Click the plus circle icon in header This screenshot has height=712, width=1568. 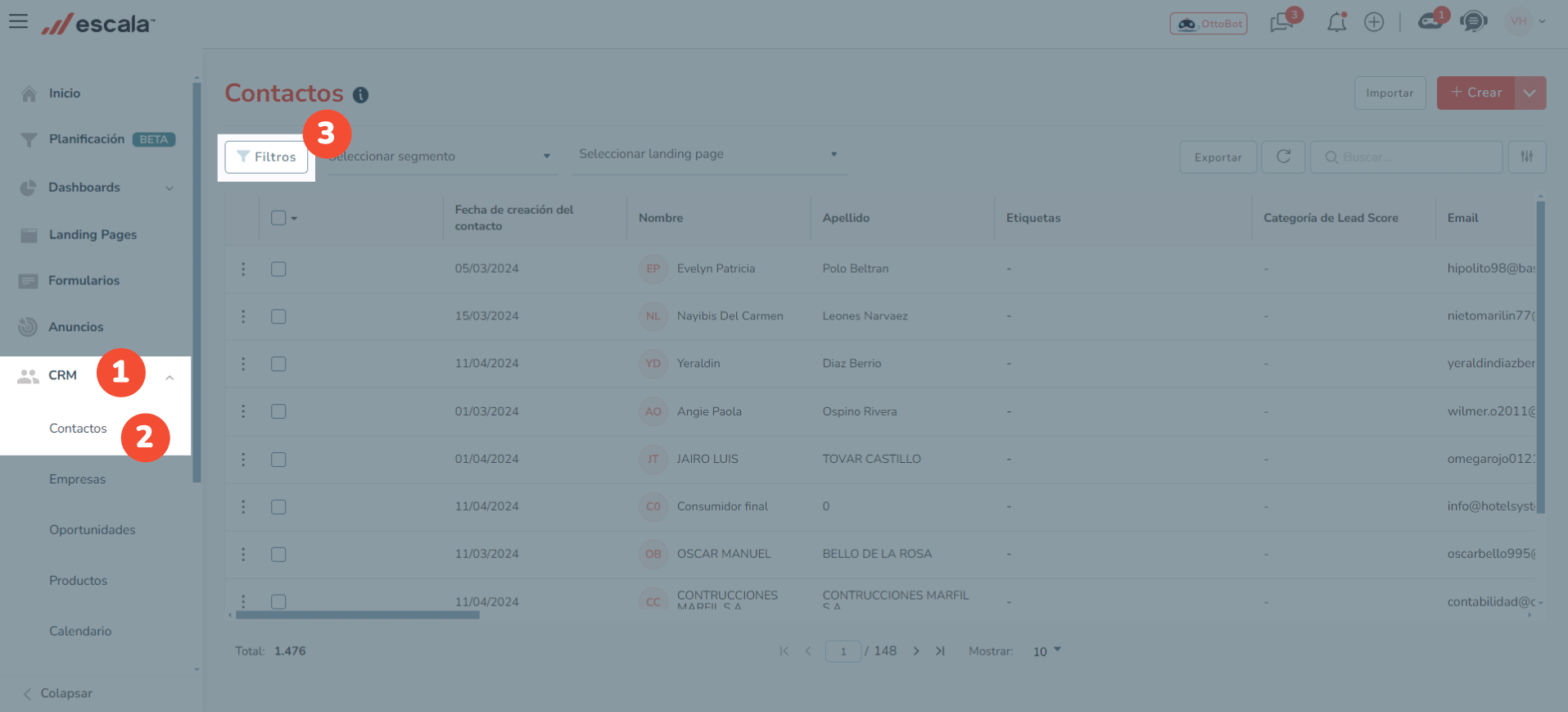(1374, 22)
